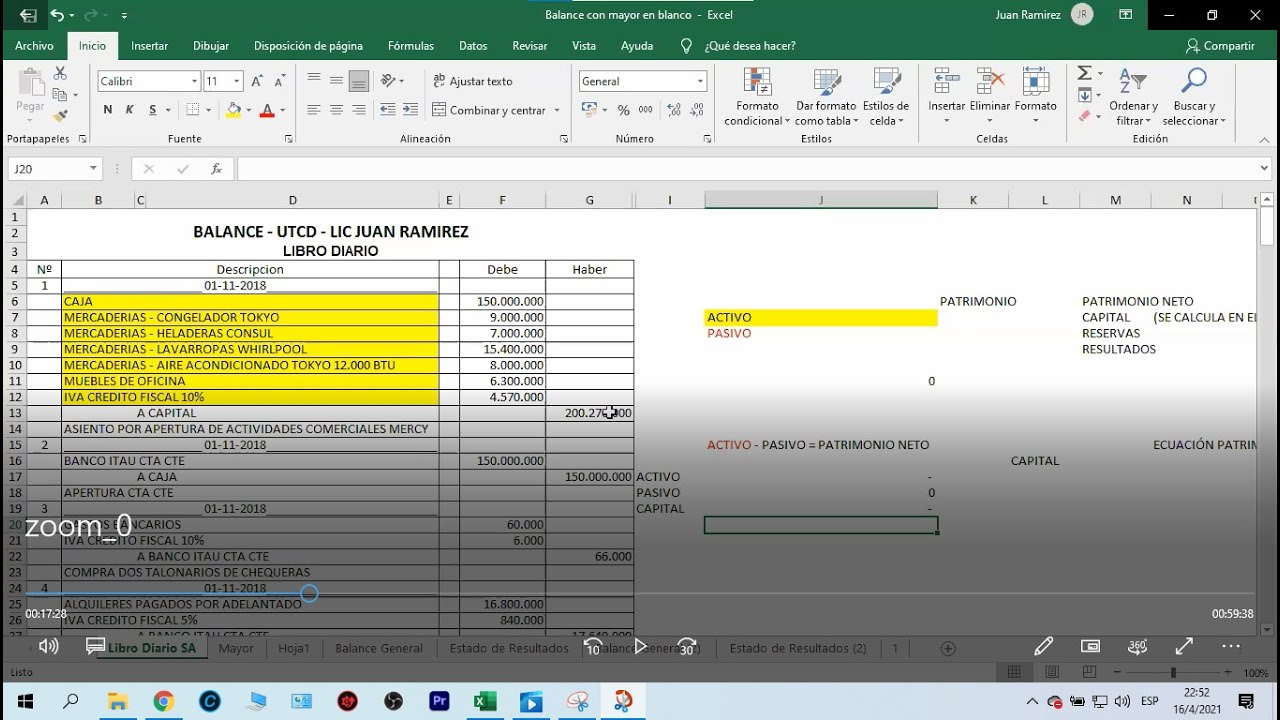Click the text orientation icon
This screenshot has height=720, width=1280.
389,81
